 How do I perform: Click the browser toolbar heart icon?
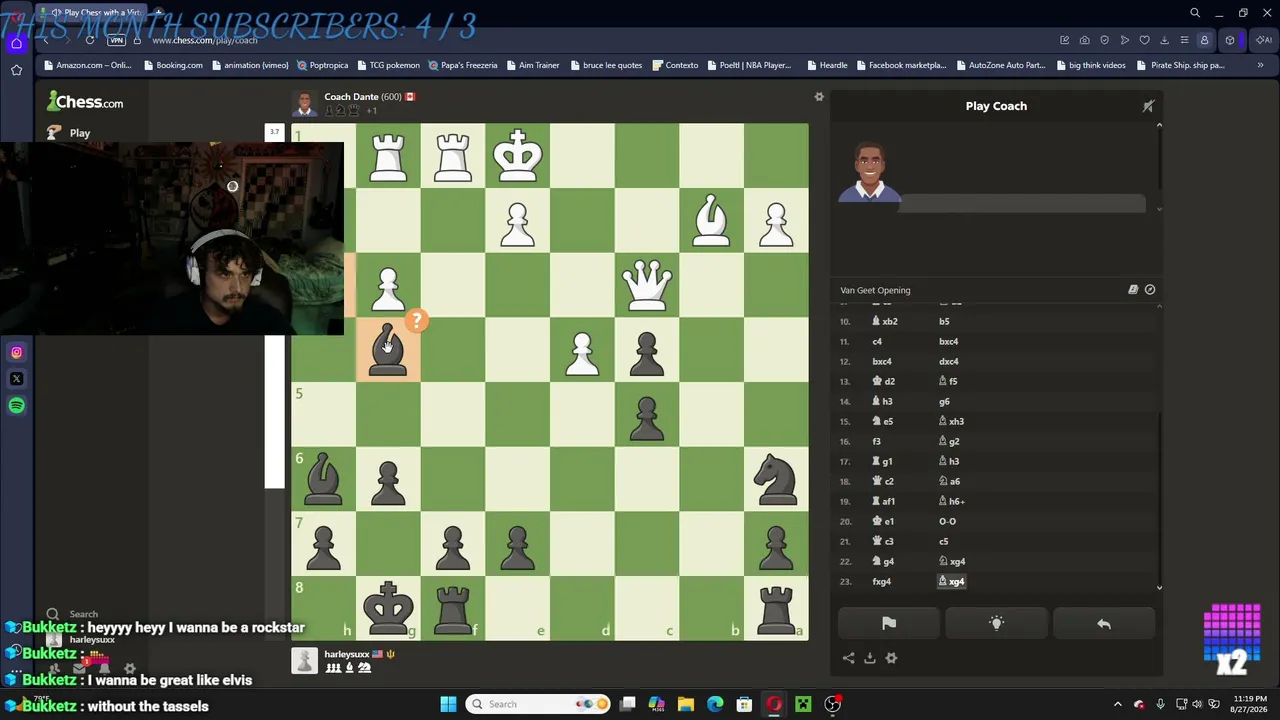[1144, 40]
